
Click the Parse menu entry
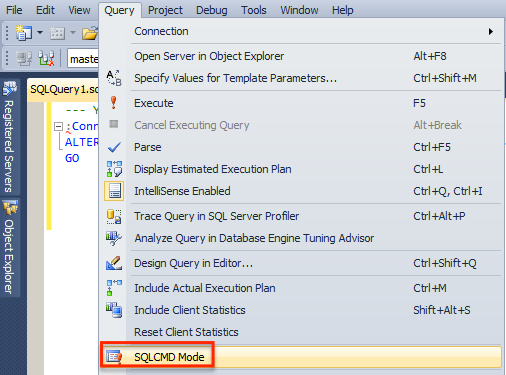[301, 147]
